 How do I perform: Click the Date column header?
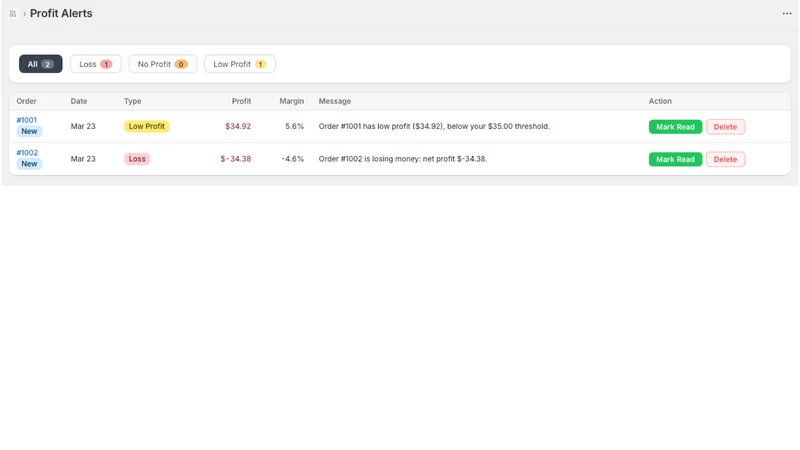click(x=79, y=101)
